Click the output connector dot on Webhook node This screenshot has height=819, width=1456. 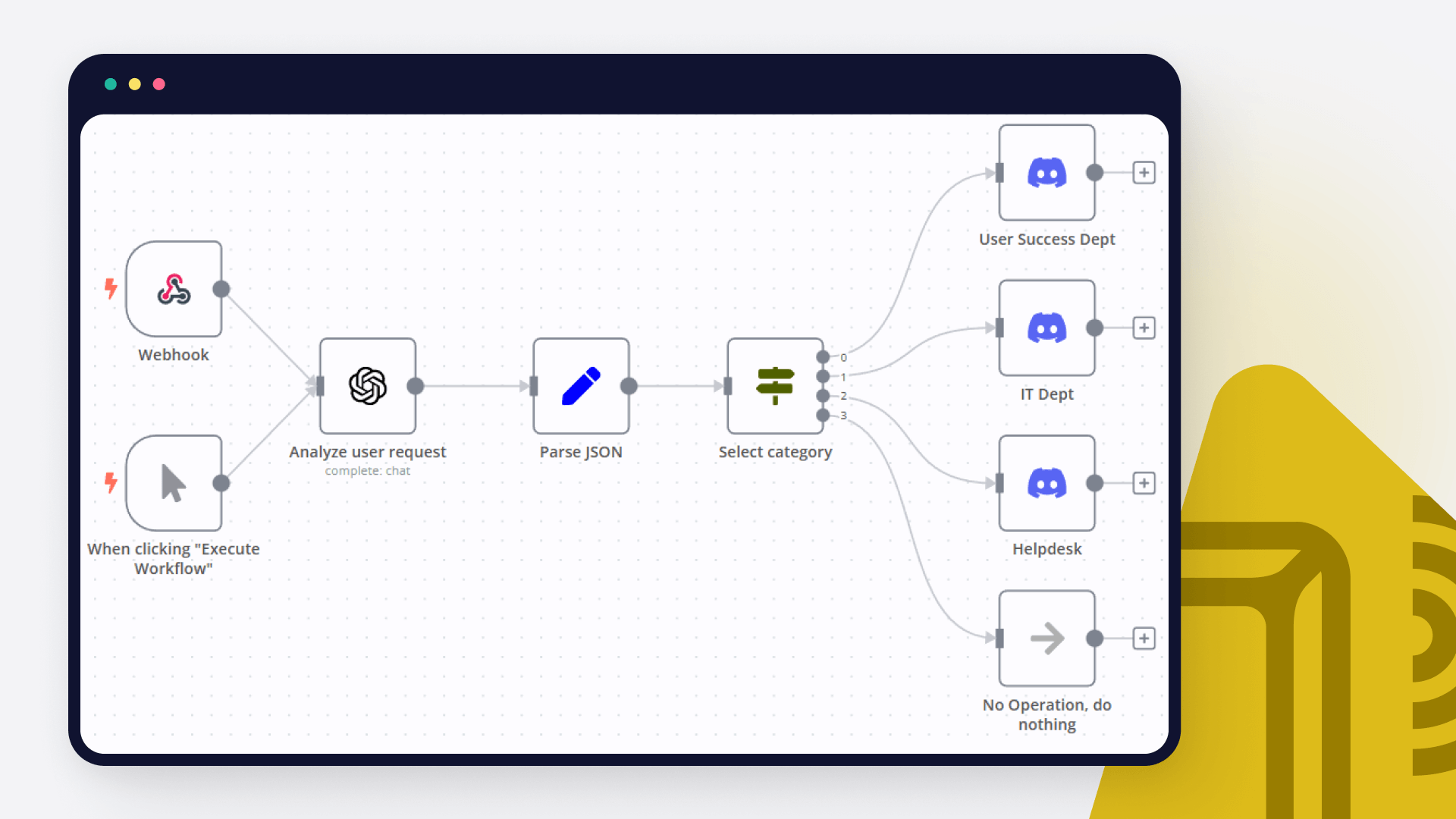(221, 289)
